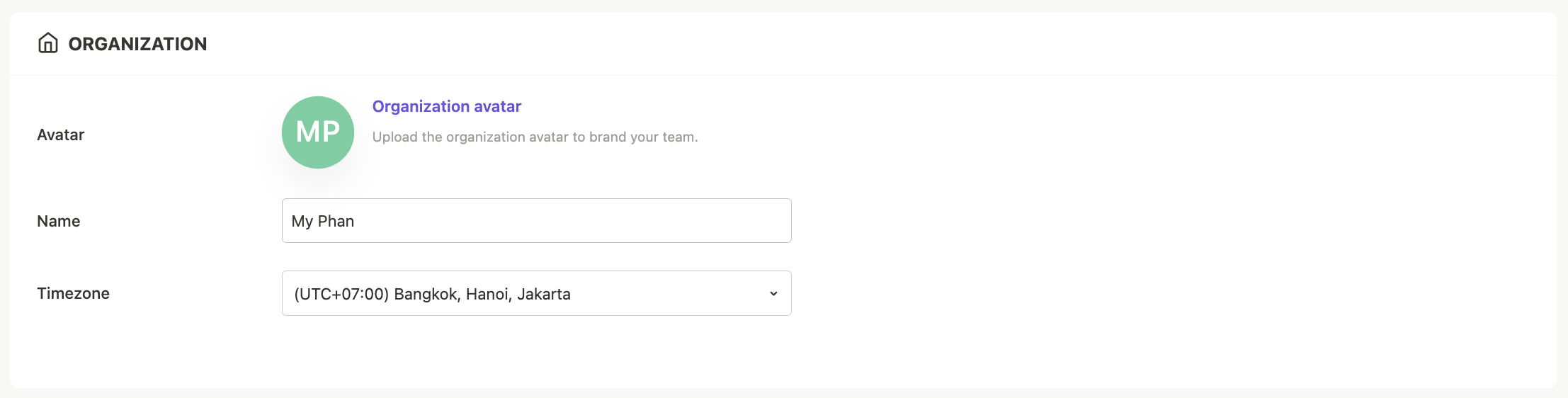Open the Timezone dropdown
This screenshot has height=398, width=1568.
click(x=536, y=293)
